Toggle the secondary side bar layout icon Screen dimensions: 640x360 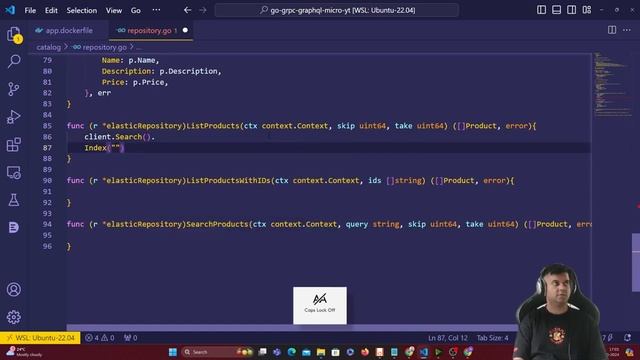571,10
